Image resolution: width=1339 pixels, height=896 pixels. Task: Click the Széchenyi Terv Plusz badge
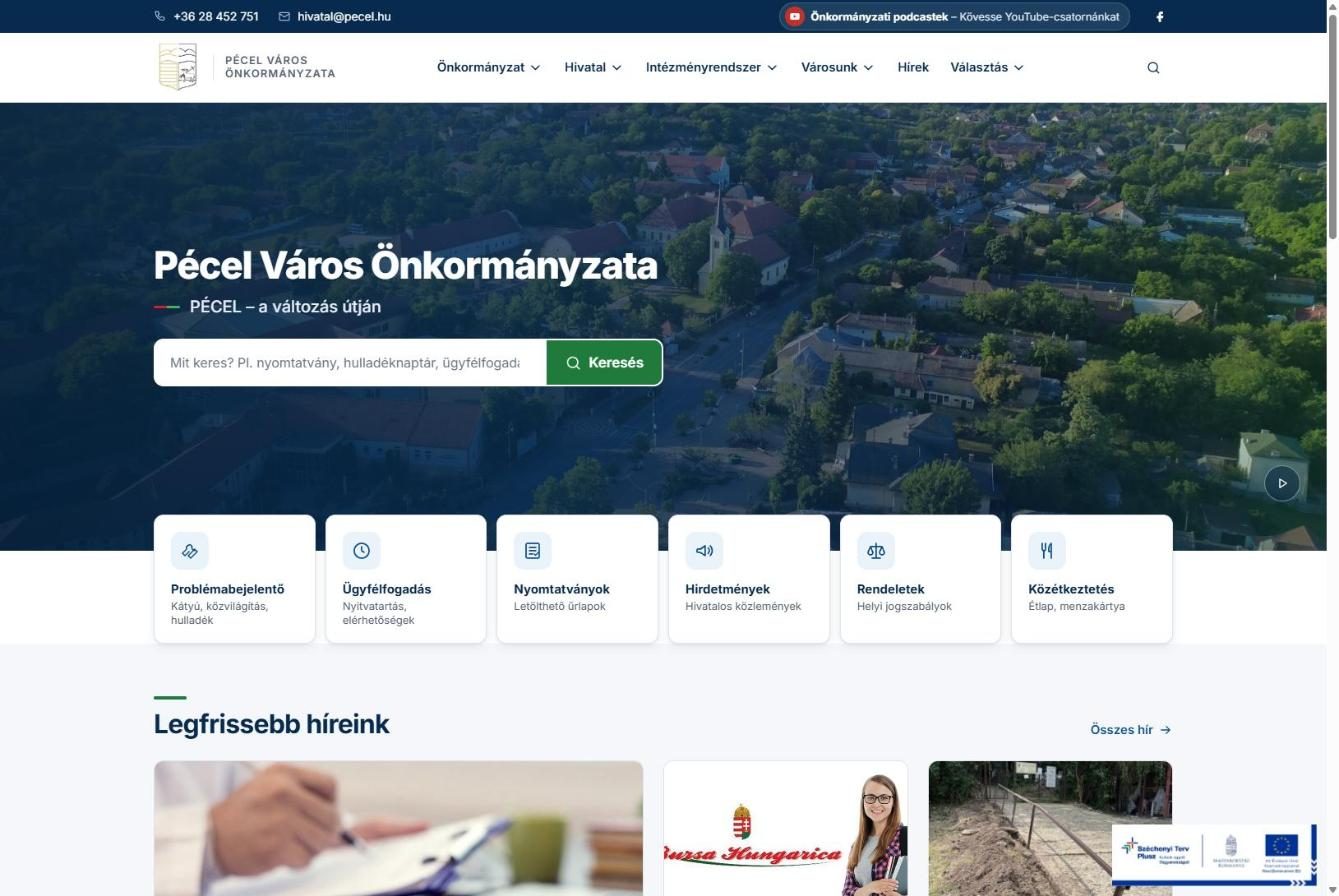(1214, 856)
